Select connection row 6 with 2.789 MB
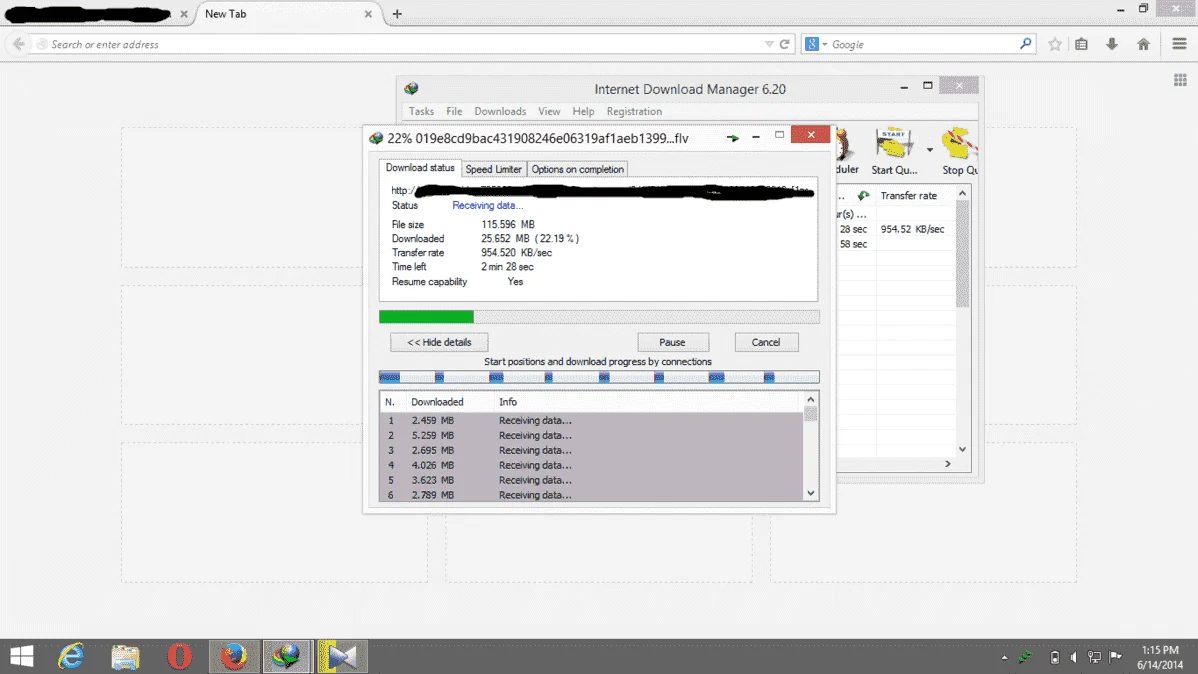Image resolution: width=1198 pixels, height=674 pixels. click(x=591, y=494)
